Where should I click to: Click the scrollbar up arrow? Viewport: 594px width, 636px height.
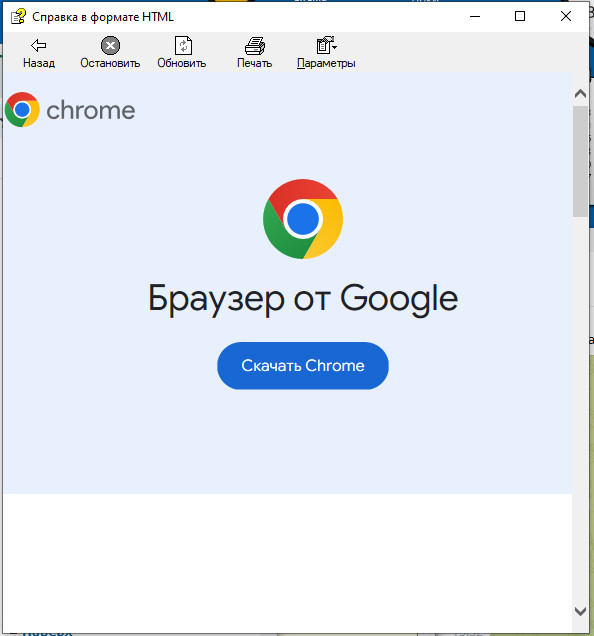581,94
